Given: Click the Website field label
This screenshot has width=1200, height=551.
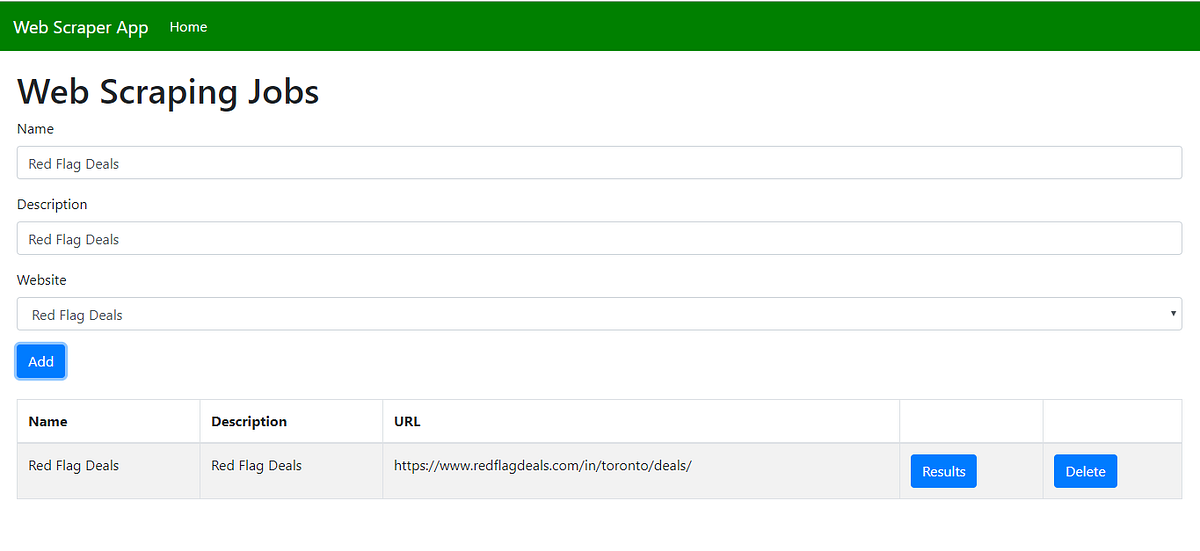Looking at the screenshot, I should [x=42, y=280].
